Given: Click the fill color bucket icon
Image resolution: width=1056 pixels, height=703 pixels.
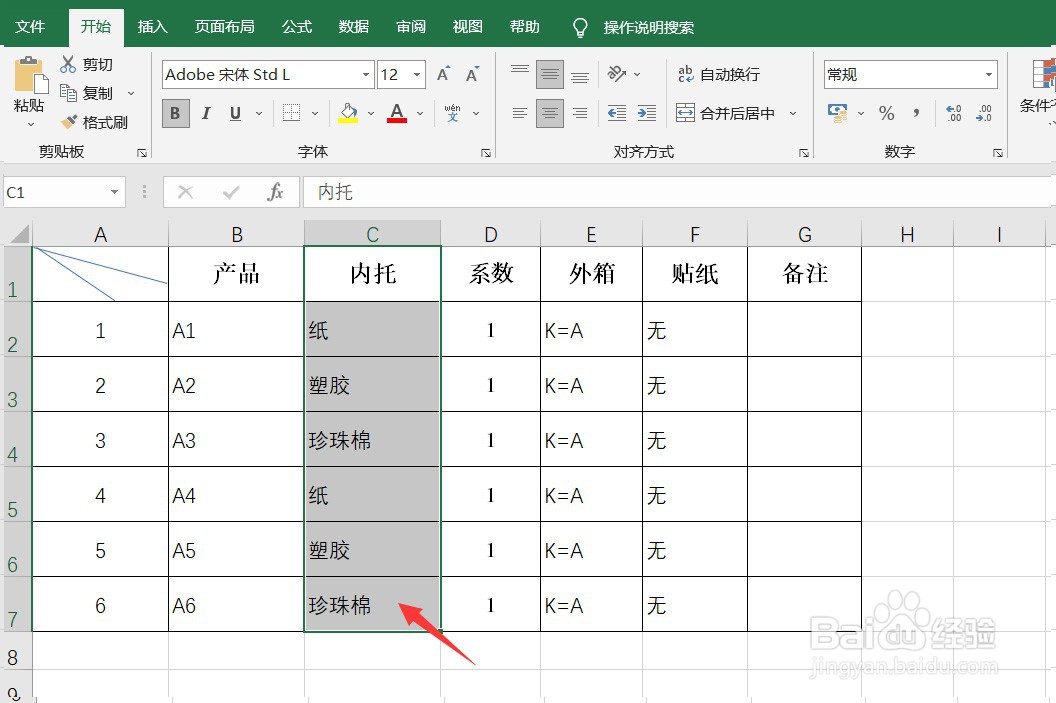Looking at the screenshot, I should pos(348,113).
